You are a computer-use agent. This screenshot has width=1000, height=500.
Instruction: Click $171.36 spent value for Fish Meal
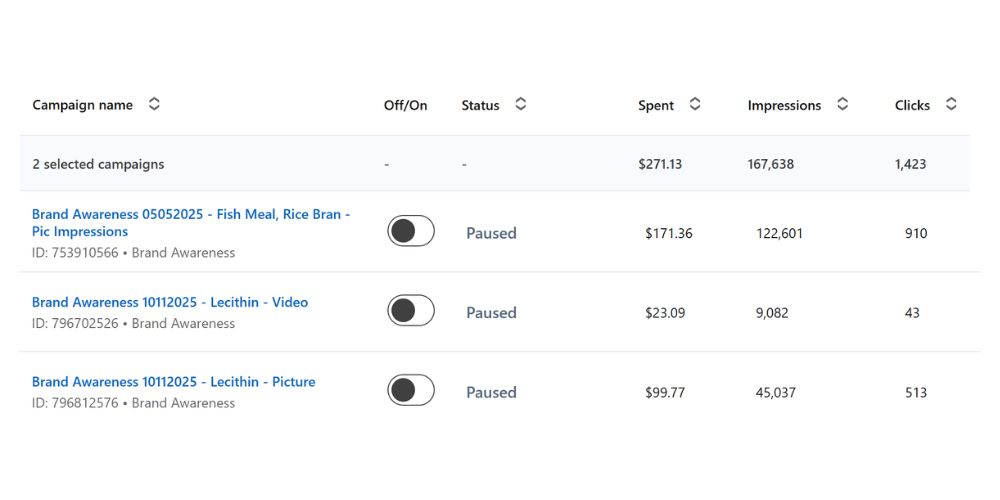tap(669, 233)
